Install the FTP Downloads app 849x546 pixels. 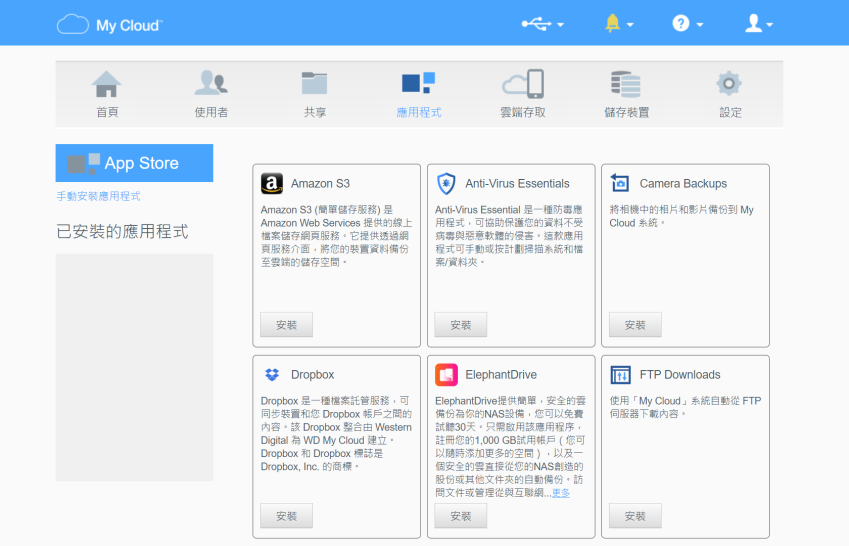click(635, 516)
